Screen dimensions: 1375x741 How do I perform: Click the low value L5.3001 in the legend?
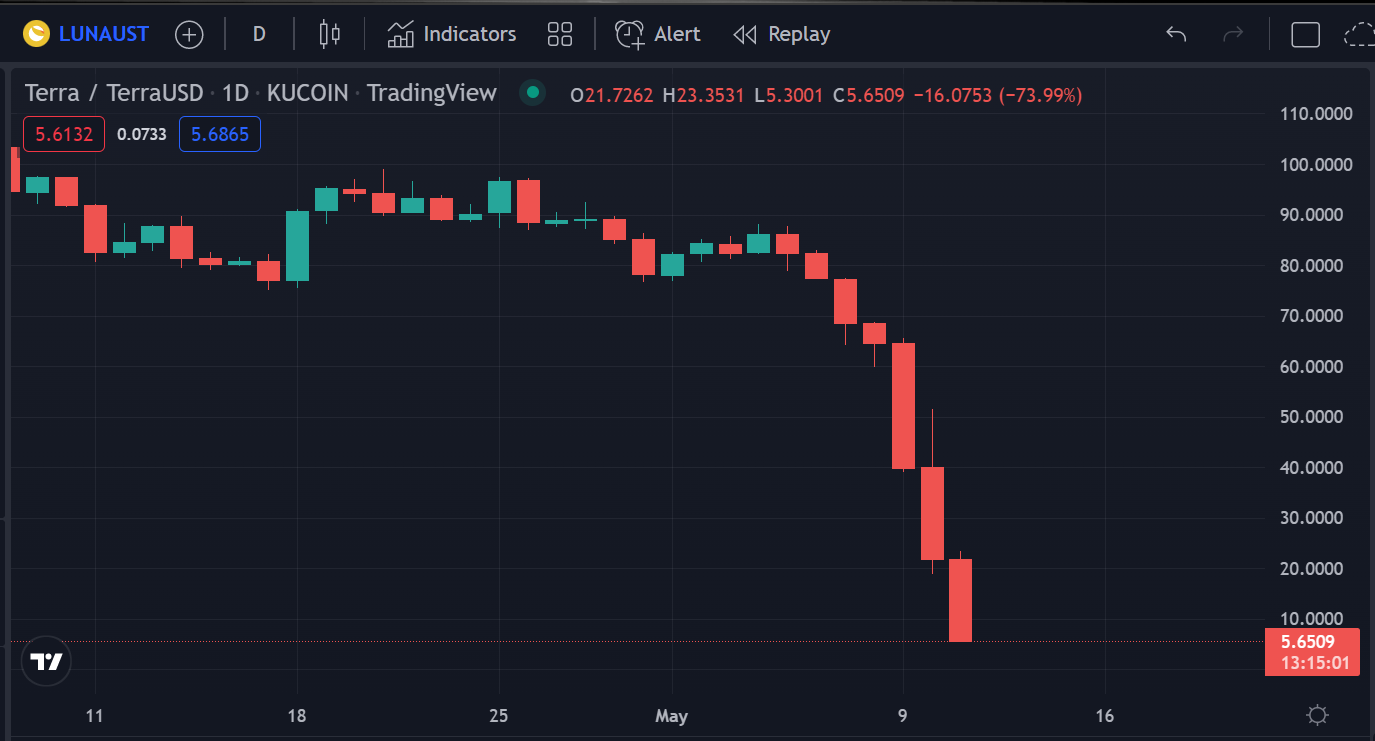click(788, 95)
